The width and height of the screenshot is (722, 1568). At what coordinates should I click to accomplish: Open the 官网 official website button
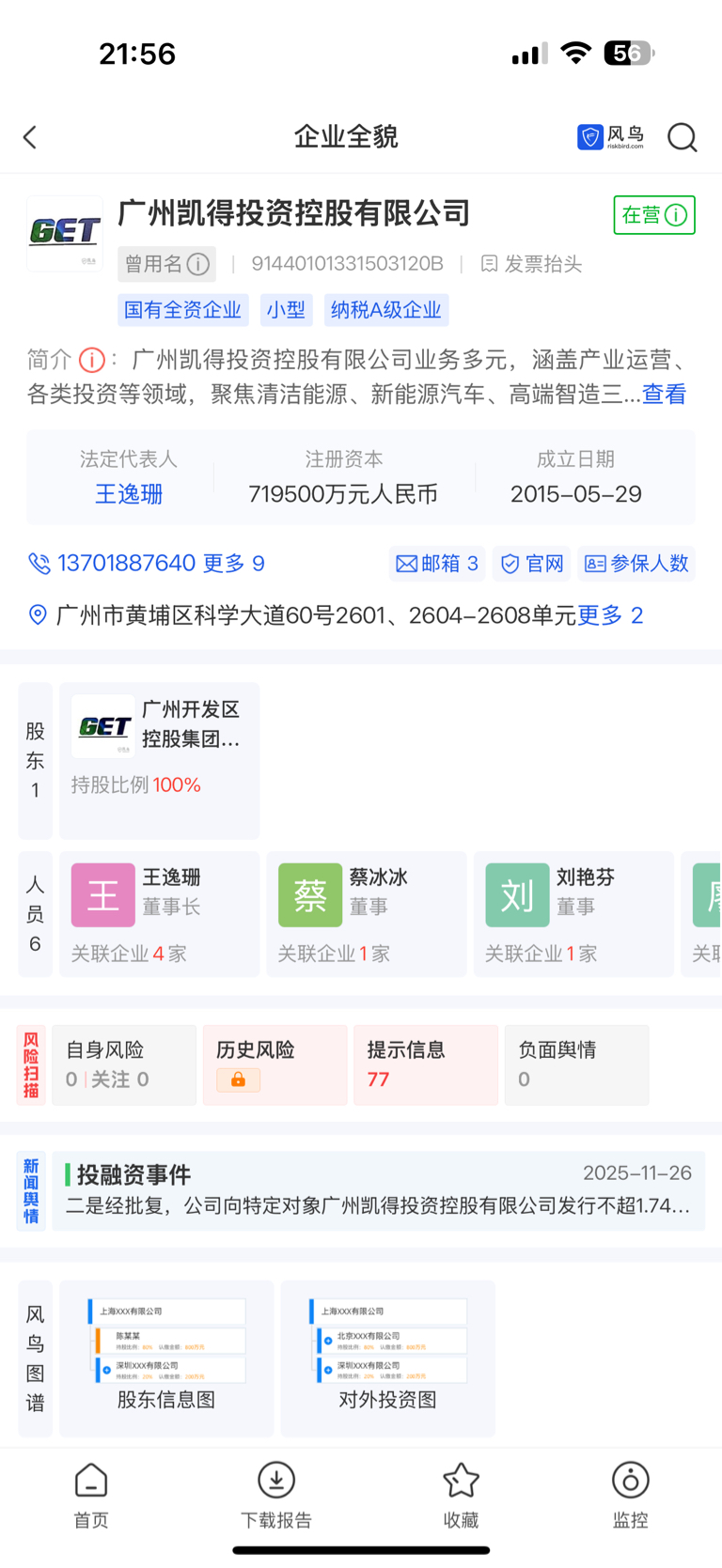point(532,564)
